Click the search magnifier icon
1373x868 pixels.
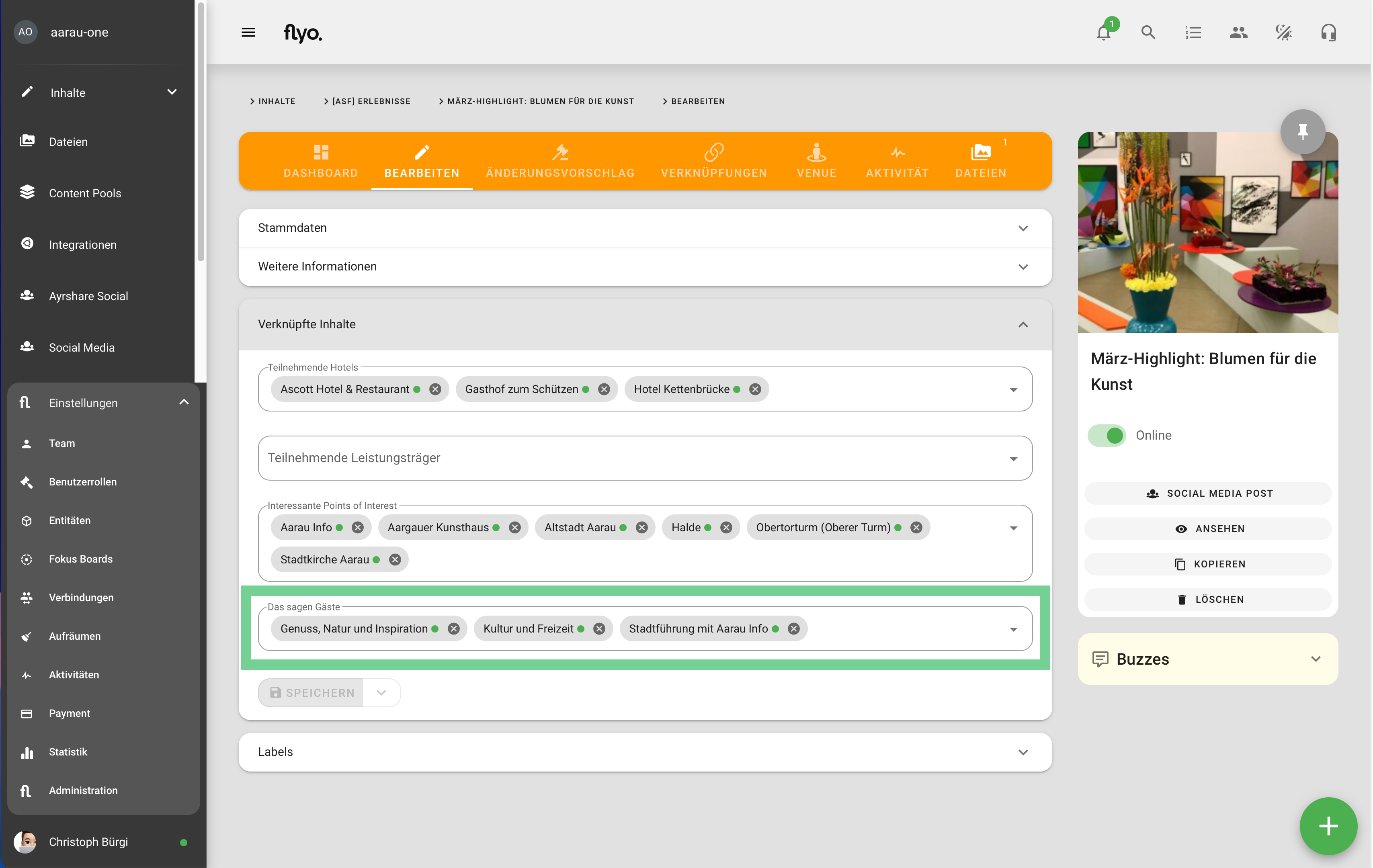[1148, 33]
